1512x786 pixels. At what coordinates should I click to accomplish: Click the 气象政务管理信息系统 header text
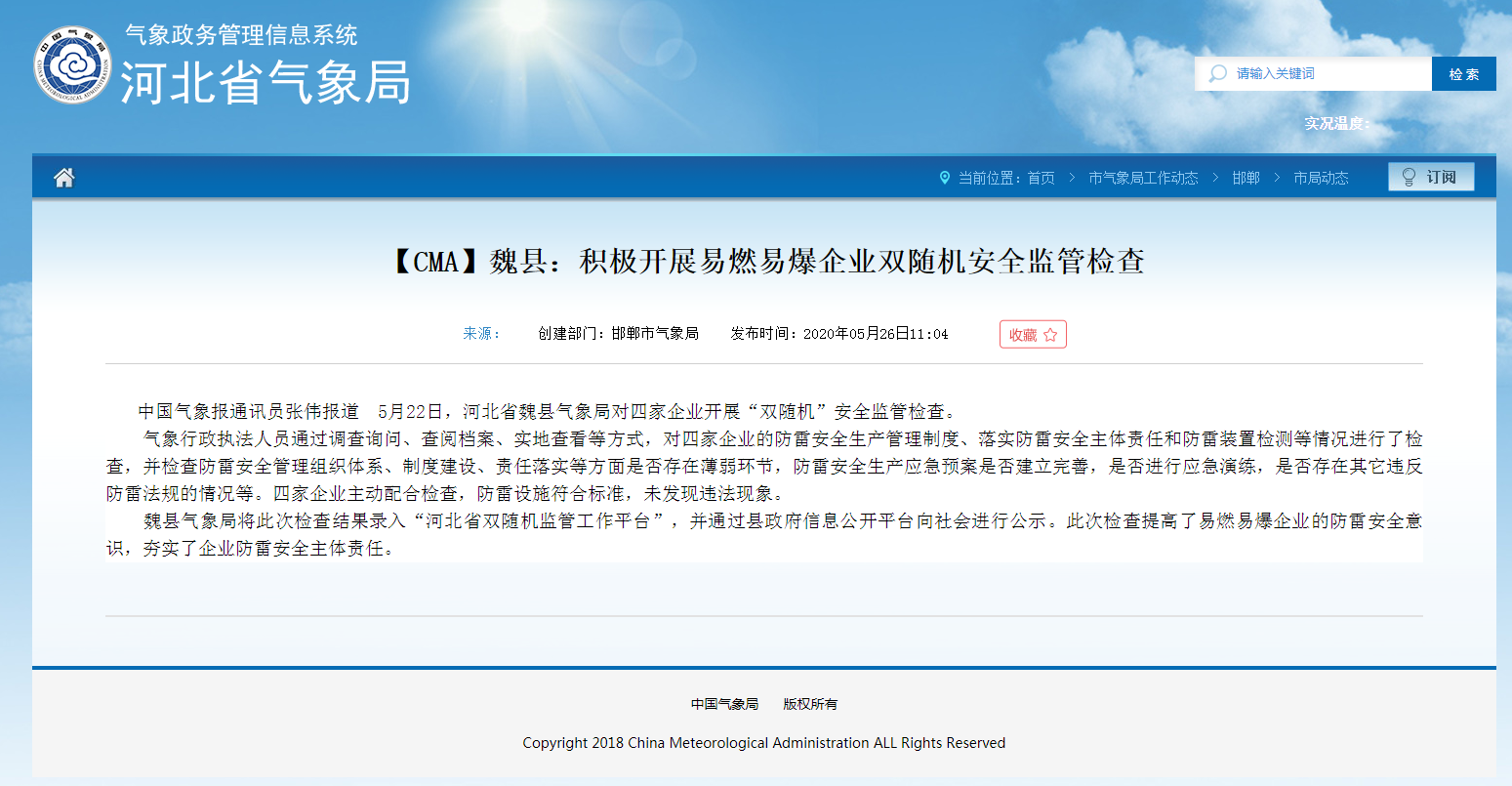pyautogui.click(x=241, y=35)
